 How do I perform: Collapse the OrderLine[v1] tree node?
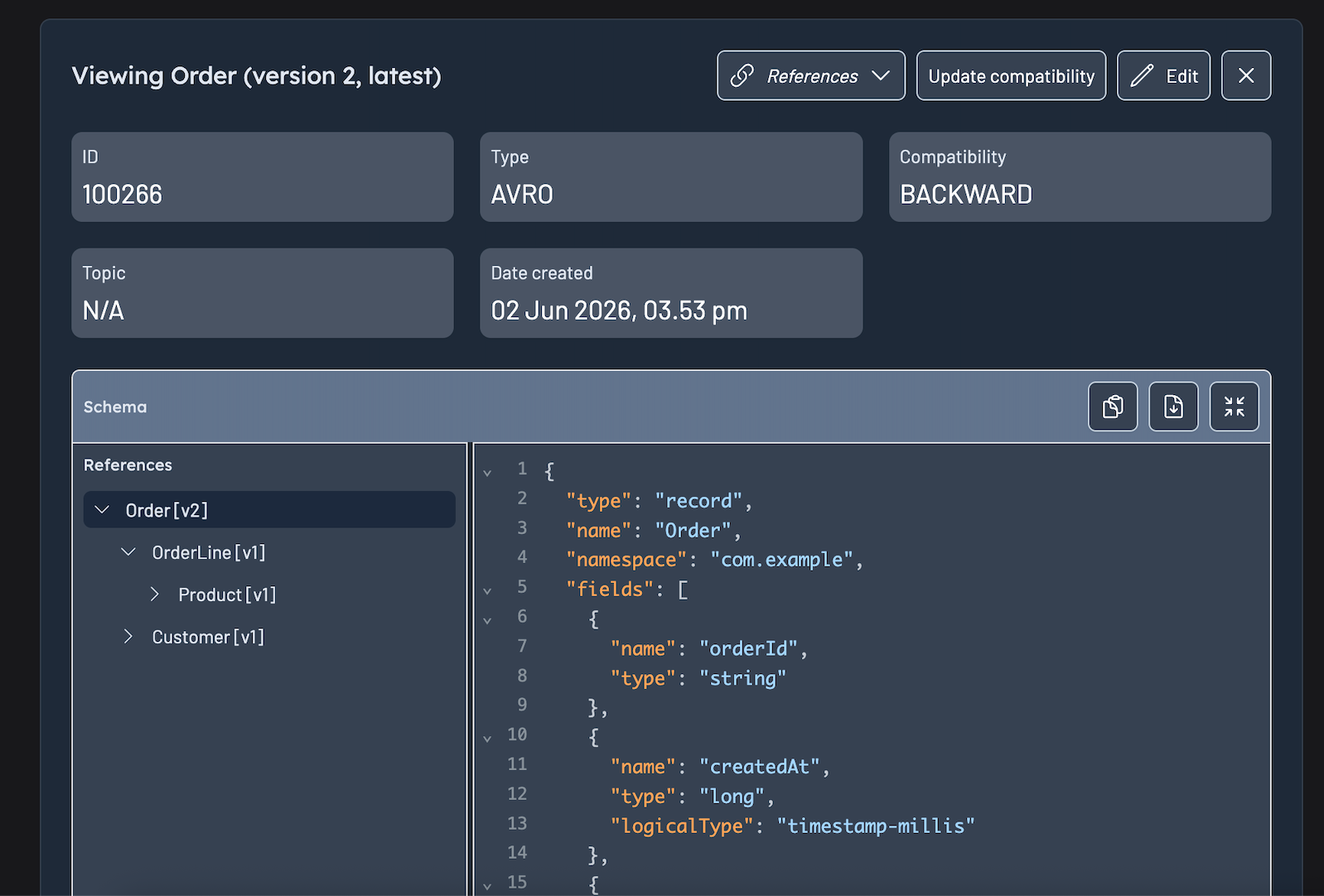pyautogui.click(x=128, y=552)
